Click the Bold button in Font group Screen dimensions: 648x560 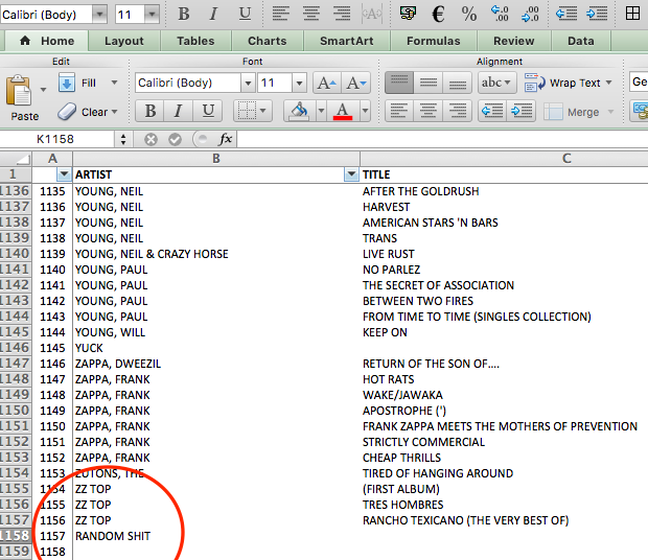tap(150, 111)
